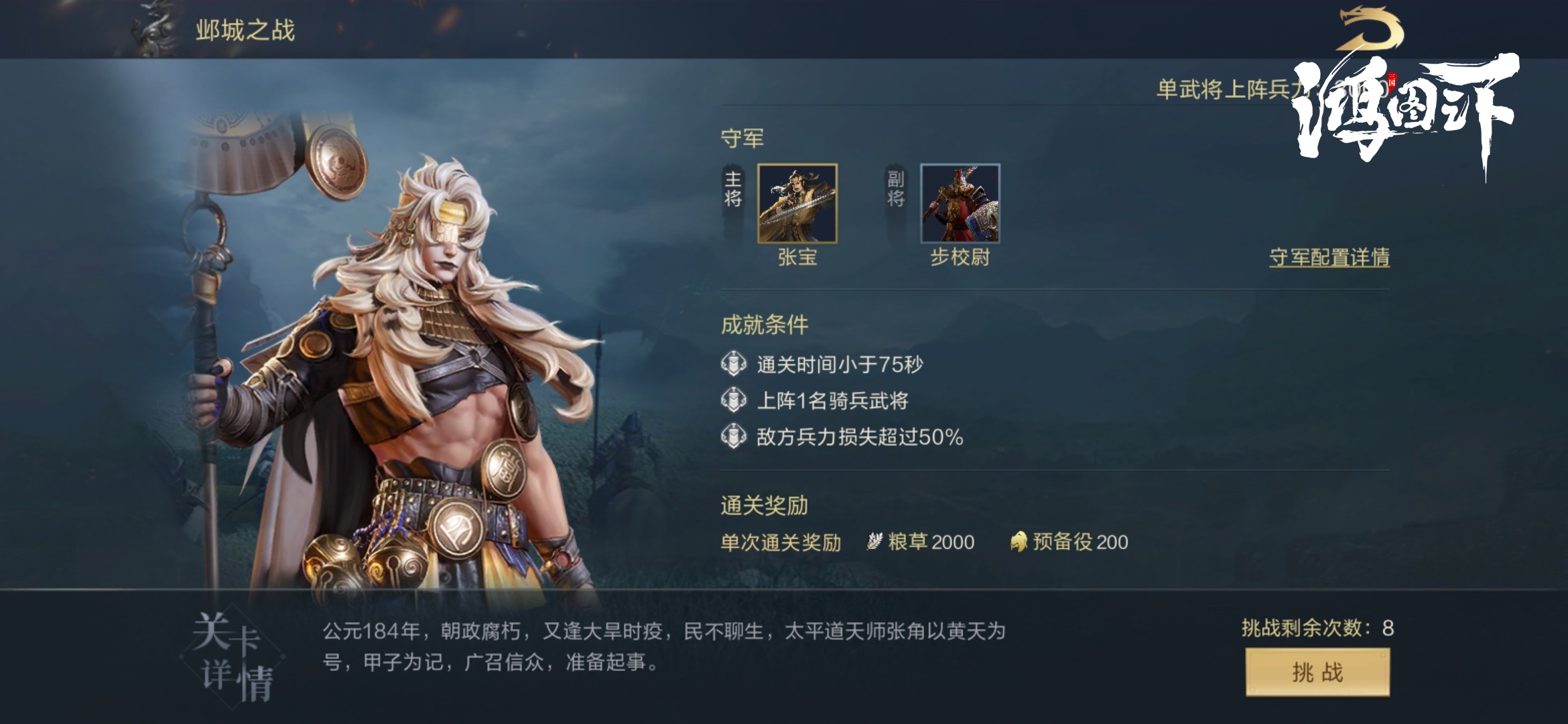Click achievement badge for 上阵1名骑兵武将
This screenshot has width=1568, height=724.
coord(734,400)
